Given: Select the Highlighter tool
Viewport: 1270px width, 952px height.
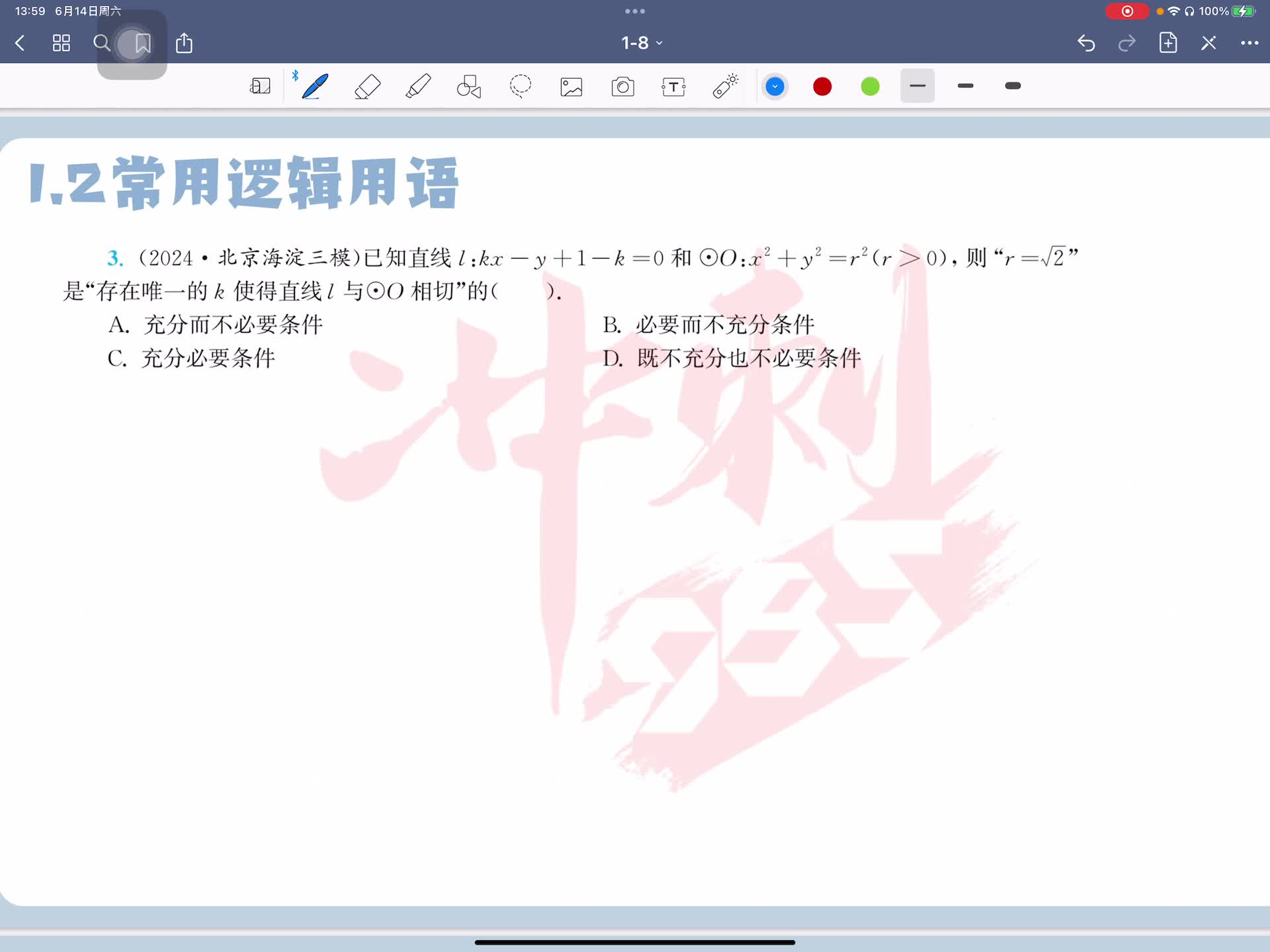Looking at the screenshot, I should (x=418, y=86).
